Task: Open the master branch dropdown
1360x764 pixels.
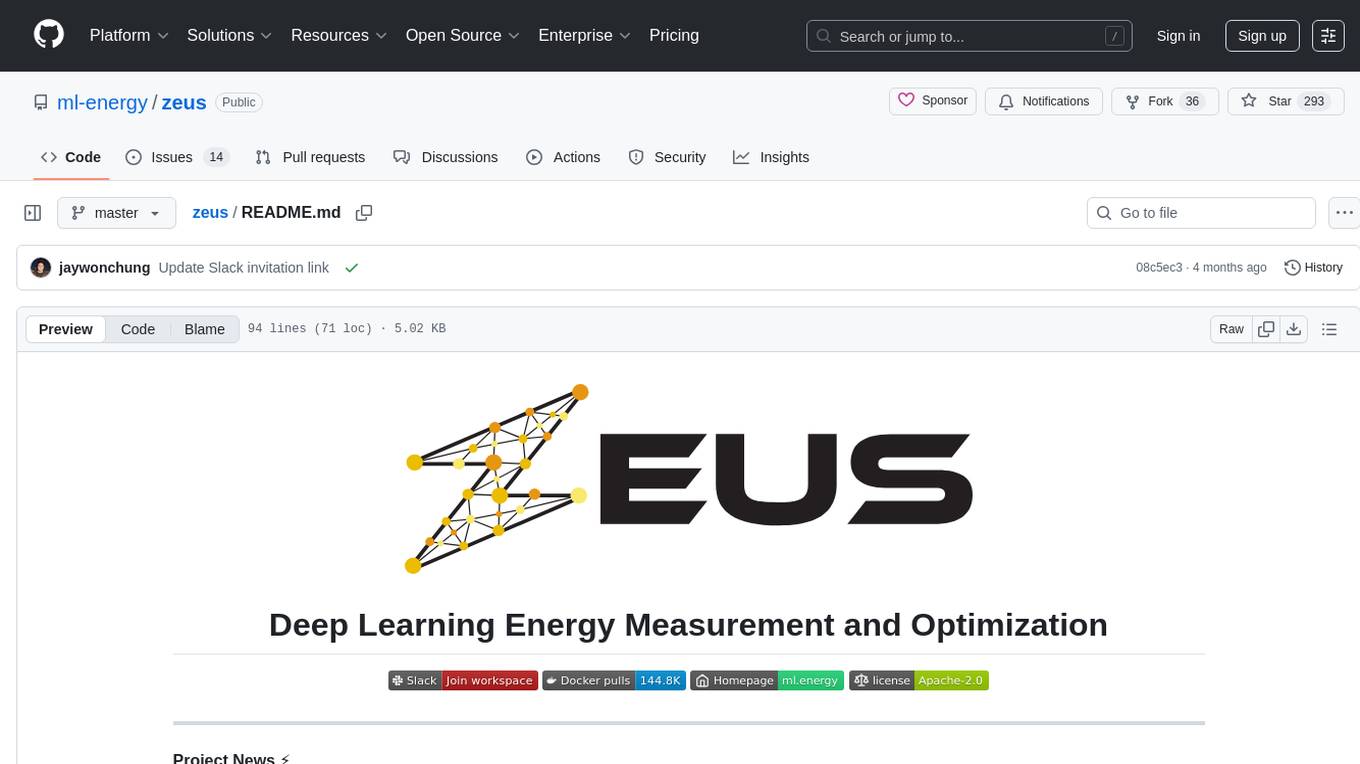Action: click(x=116, y=213)
